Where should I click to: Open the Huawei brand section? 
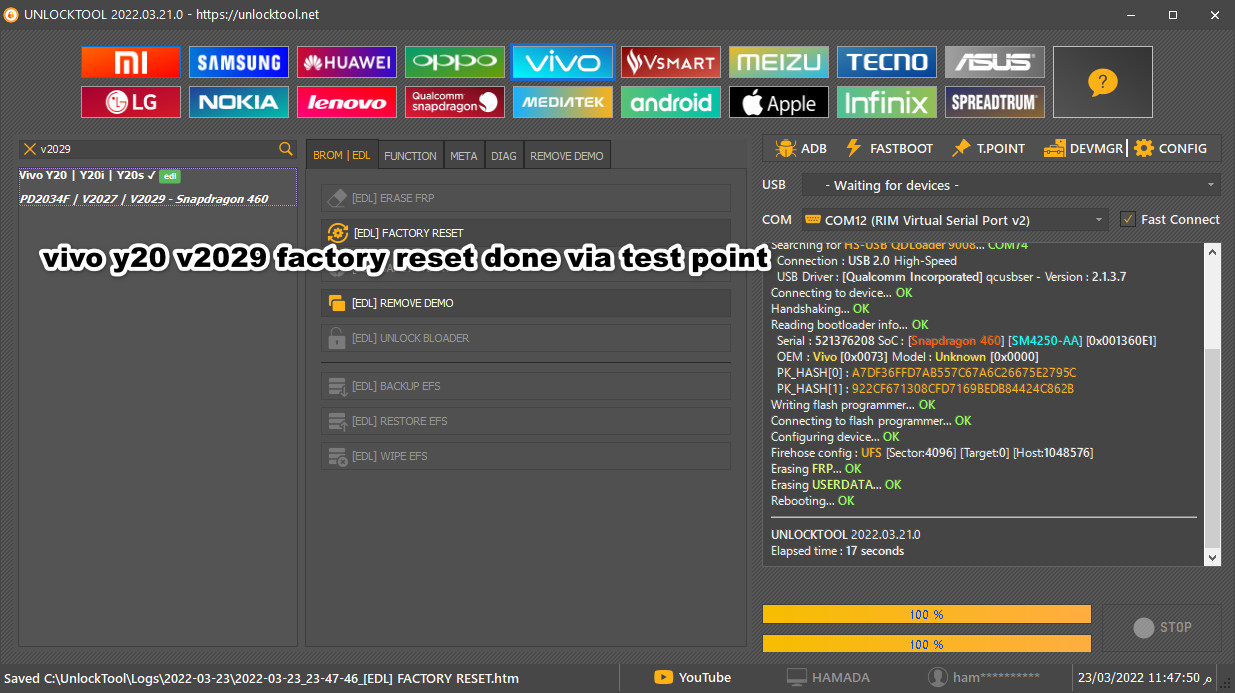click(347, 62)
